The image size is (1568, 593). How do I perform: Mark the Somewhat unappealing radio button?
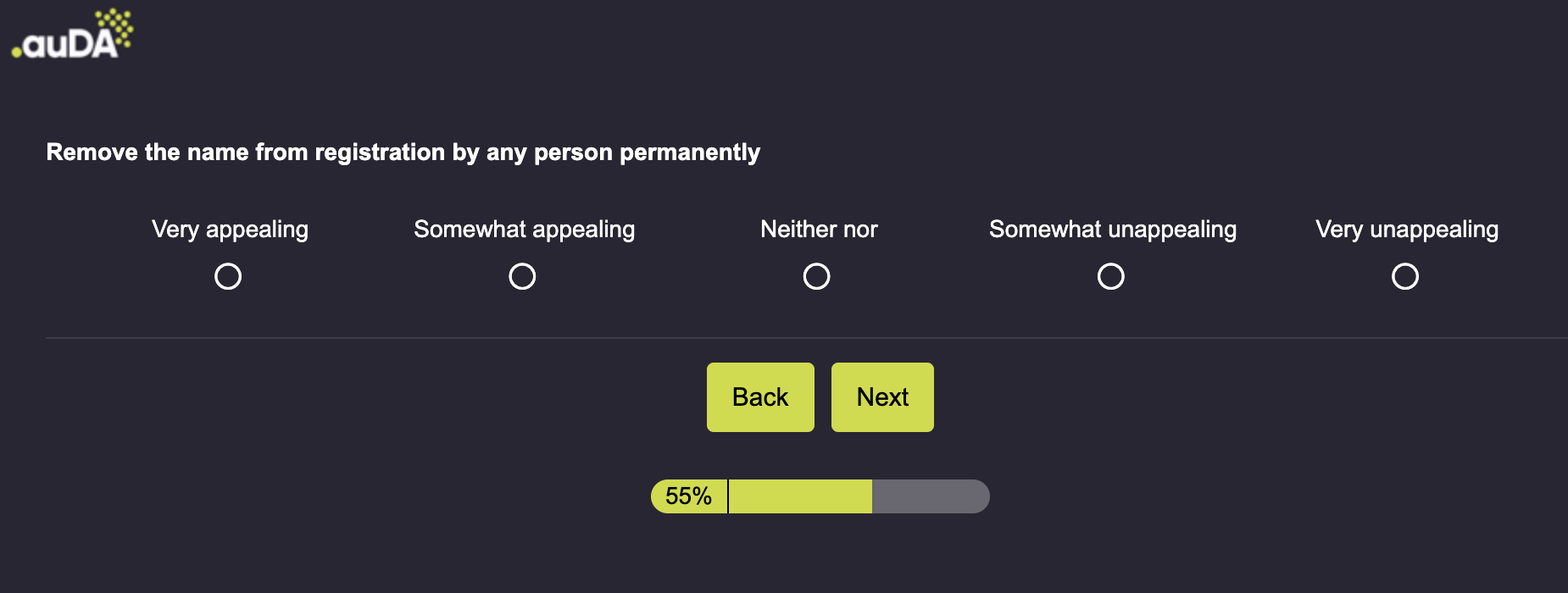(x=1110, y=276)
